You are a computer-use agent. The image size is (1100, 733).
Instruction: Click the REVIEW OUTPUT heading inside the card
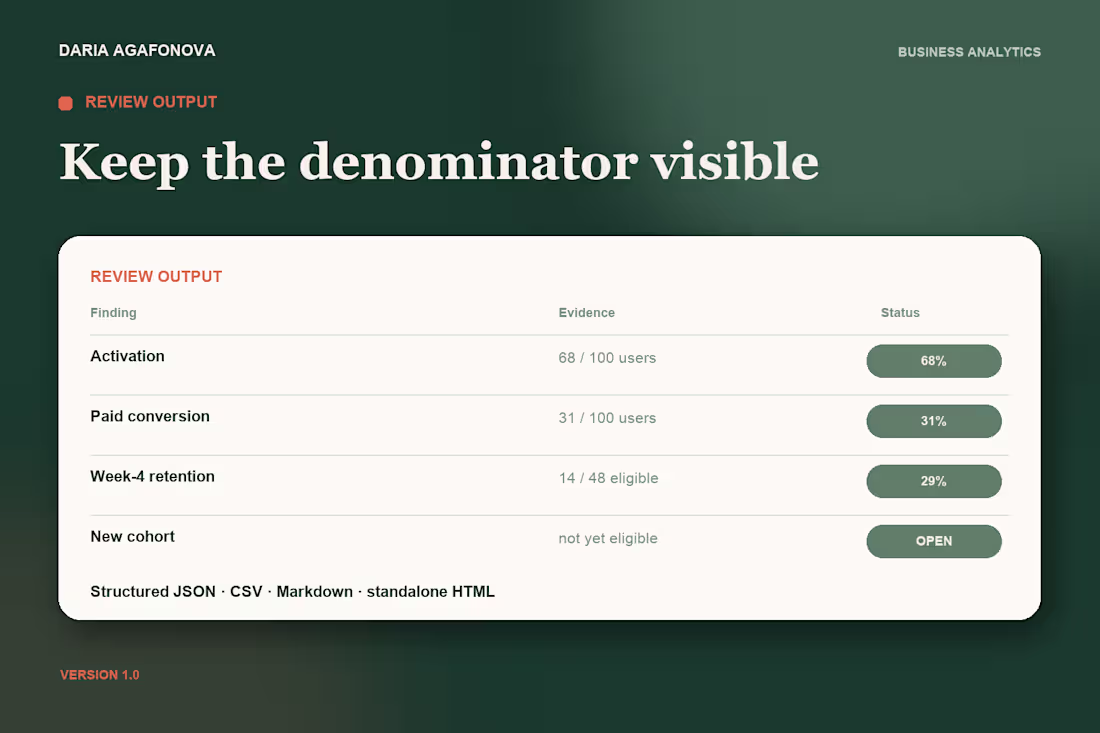156,276
